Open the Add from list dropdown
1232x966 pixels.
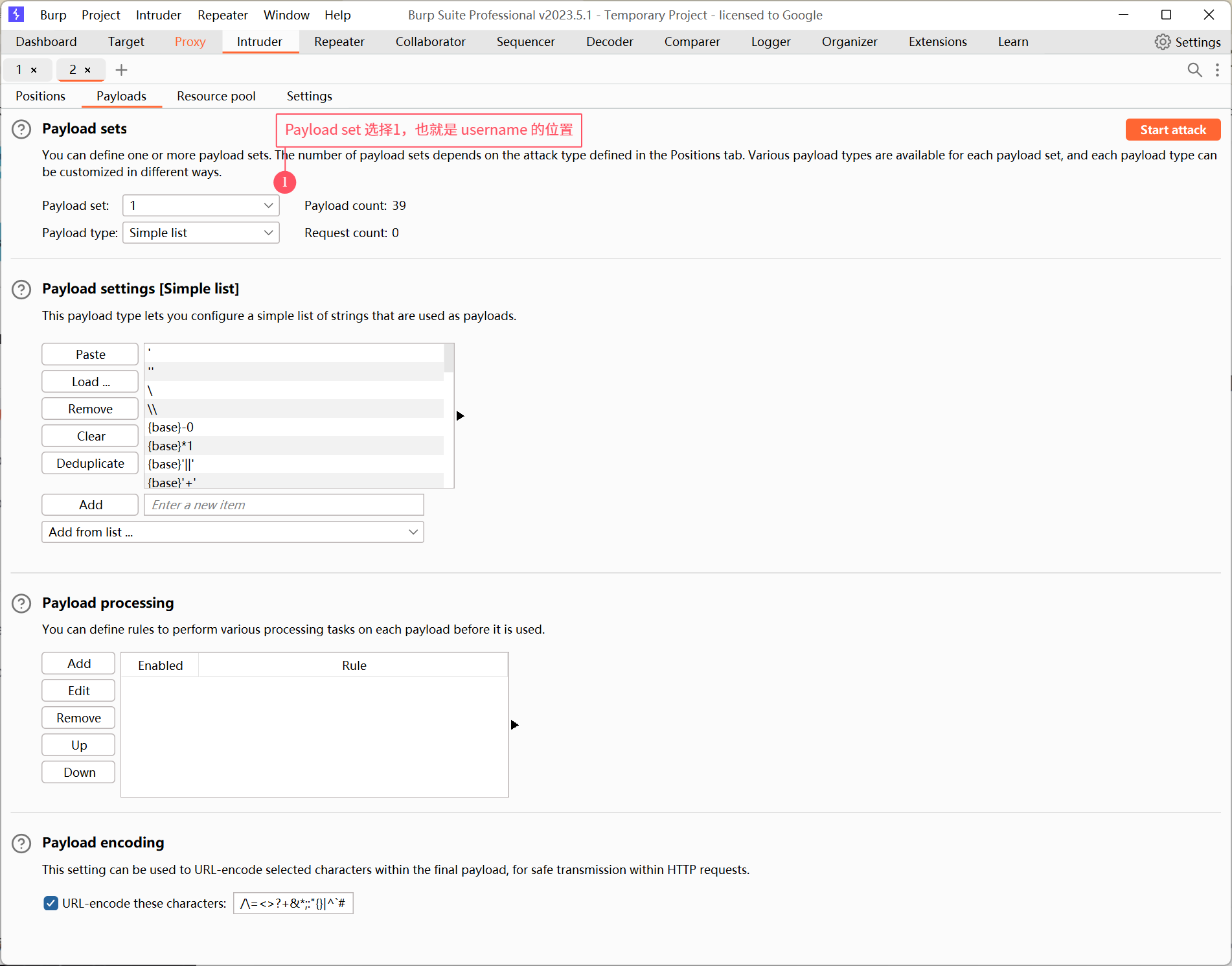pos(233,532)
